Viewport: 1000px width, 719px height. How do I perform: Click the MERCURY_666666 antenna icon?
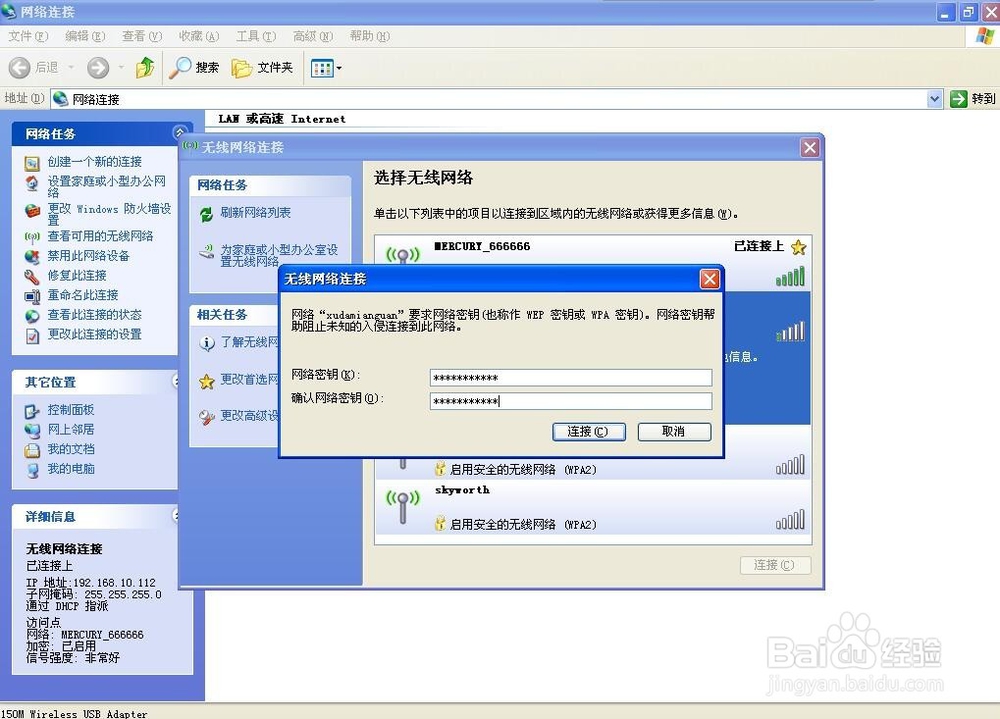402,255
